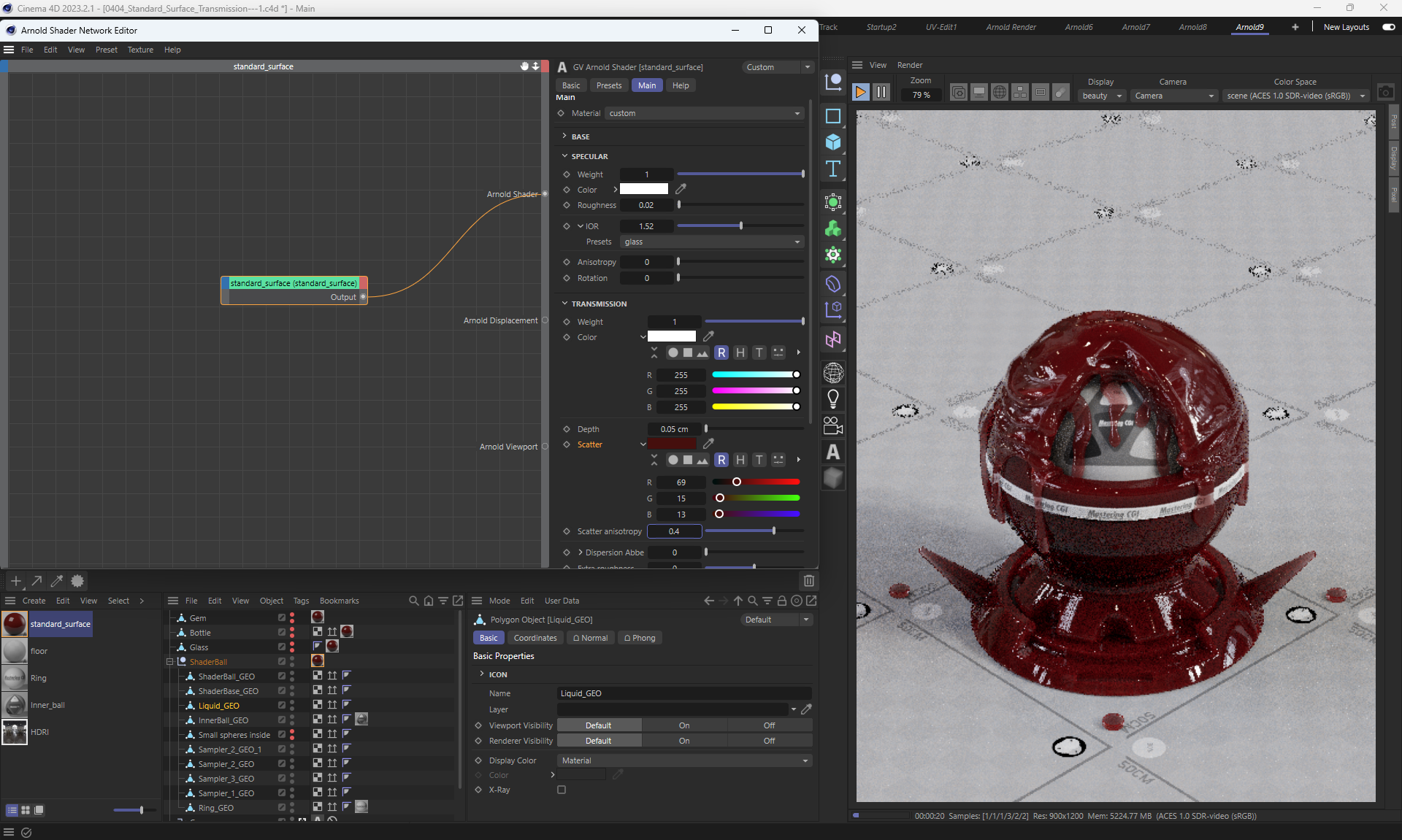This screenshot has width=1402, height=840.
Task: Open the Texture menu in shader editor
Action: (140, 50)
